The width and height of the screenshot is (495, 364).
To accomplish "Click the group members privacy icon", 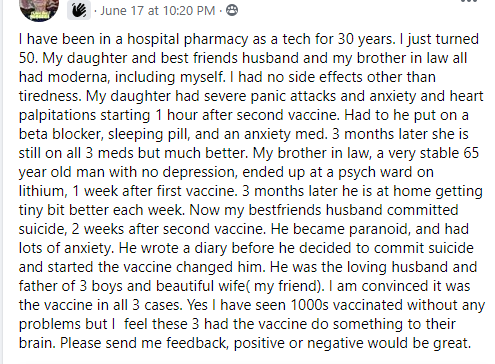I will pos(232,10).
